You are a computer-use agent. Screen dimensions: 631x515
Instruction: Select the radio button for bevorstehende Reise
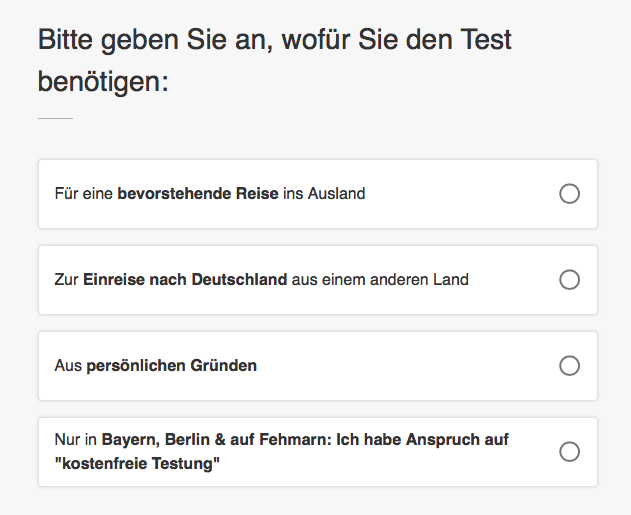click(569, 194)
